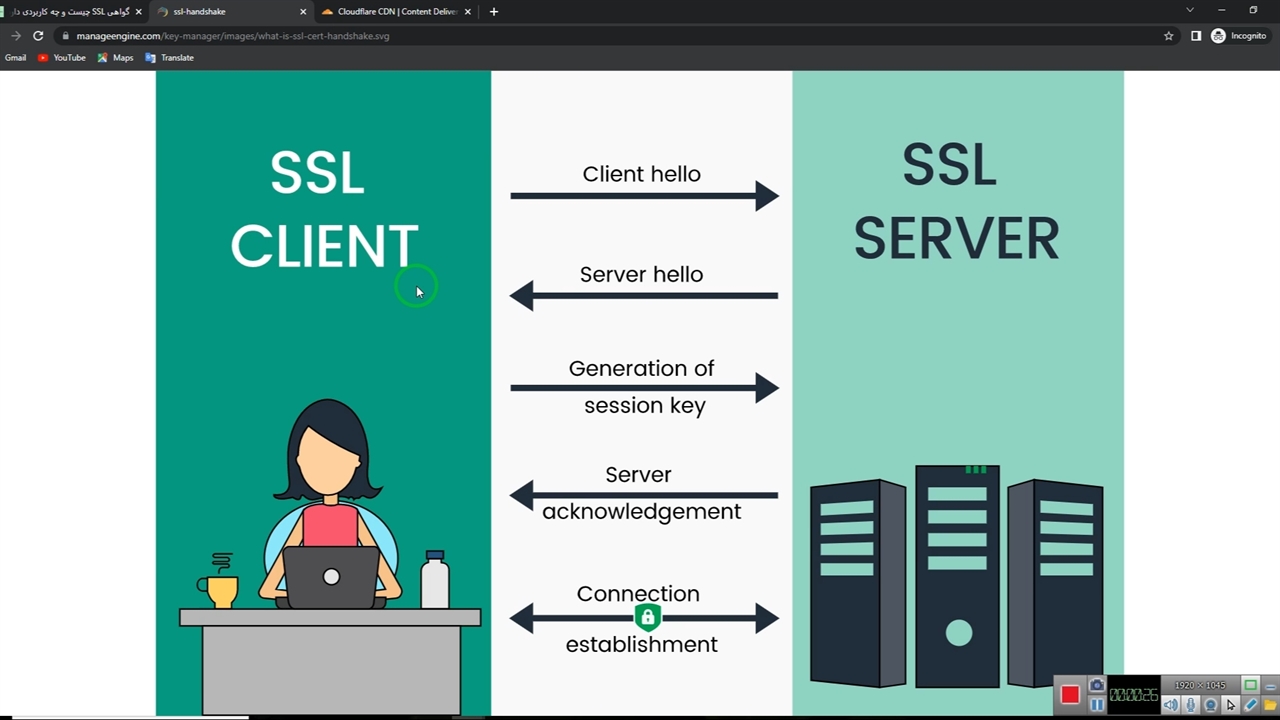Open the blue pencil drawing tool

pos(1251,705)
